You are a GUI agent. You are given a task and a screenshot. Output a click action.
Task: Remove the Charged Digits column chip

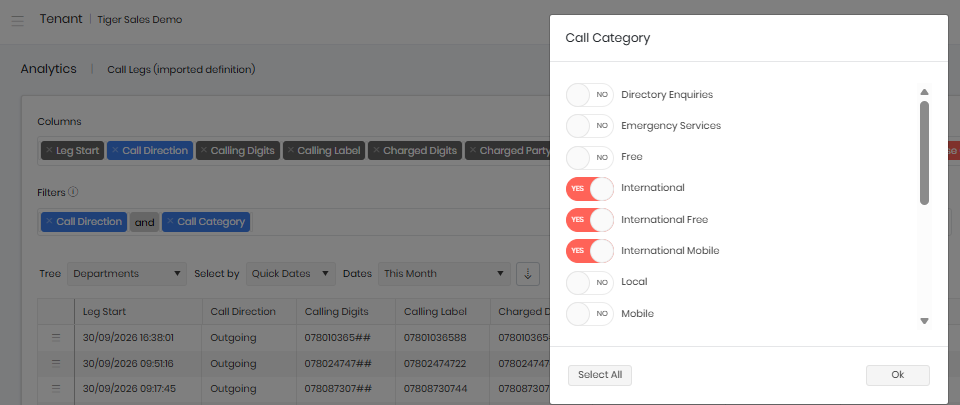[376, 150]
